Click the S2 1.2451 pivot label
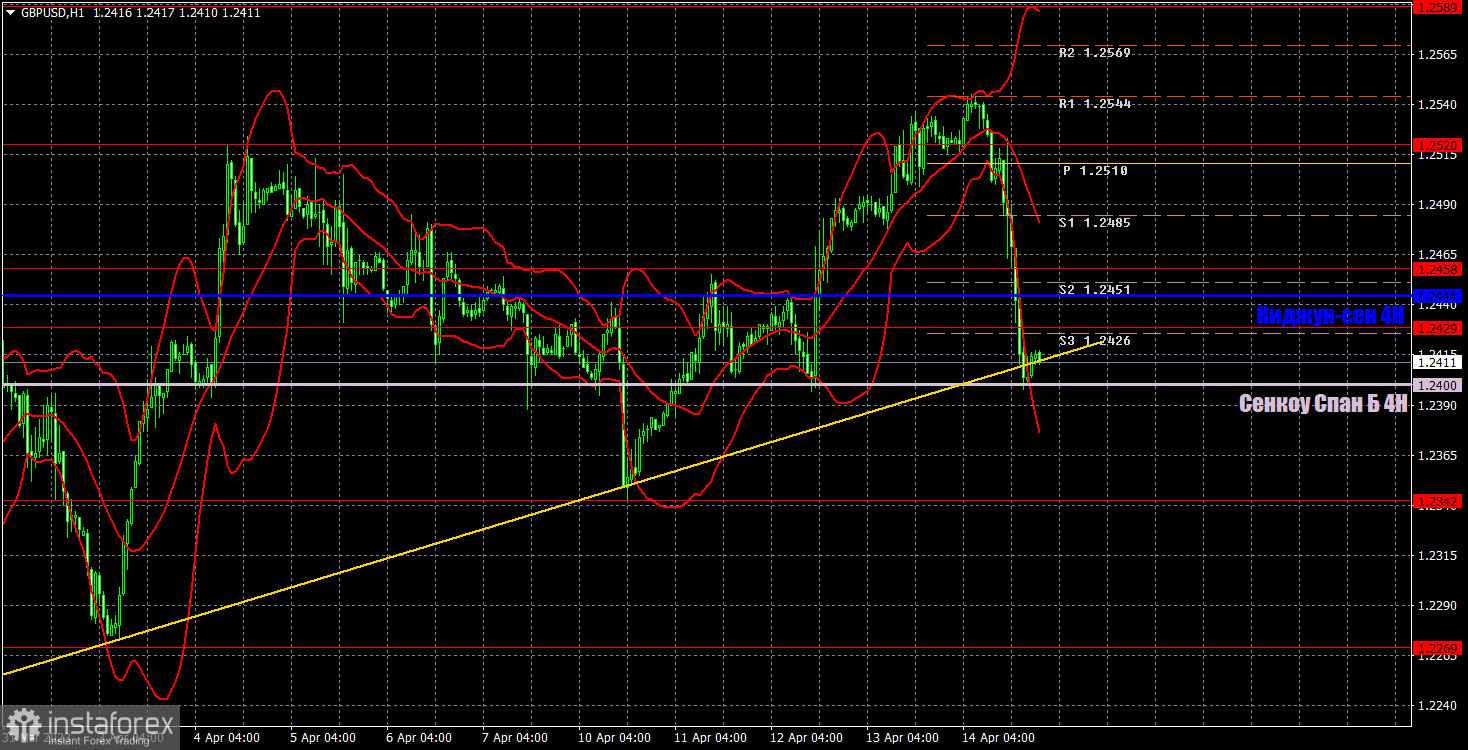 (x=1095, y=289)
